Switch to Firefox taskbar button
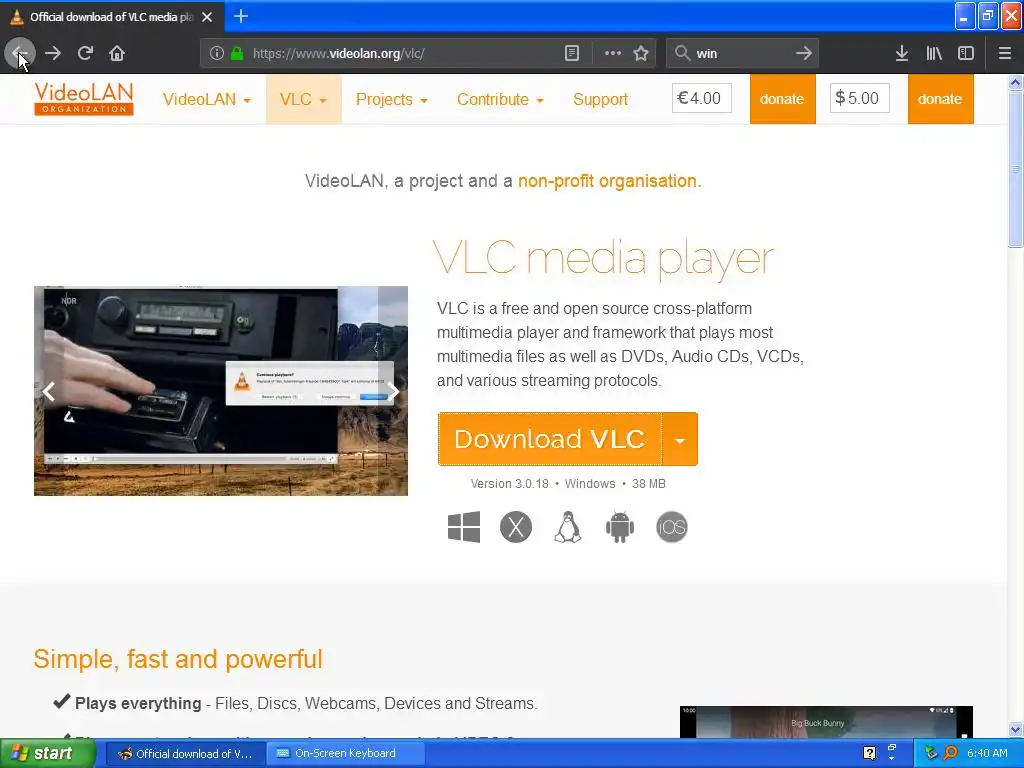 coord(185,754)
